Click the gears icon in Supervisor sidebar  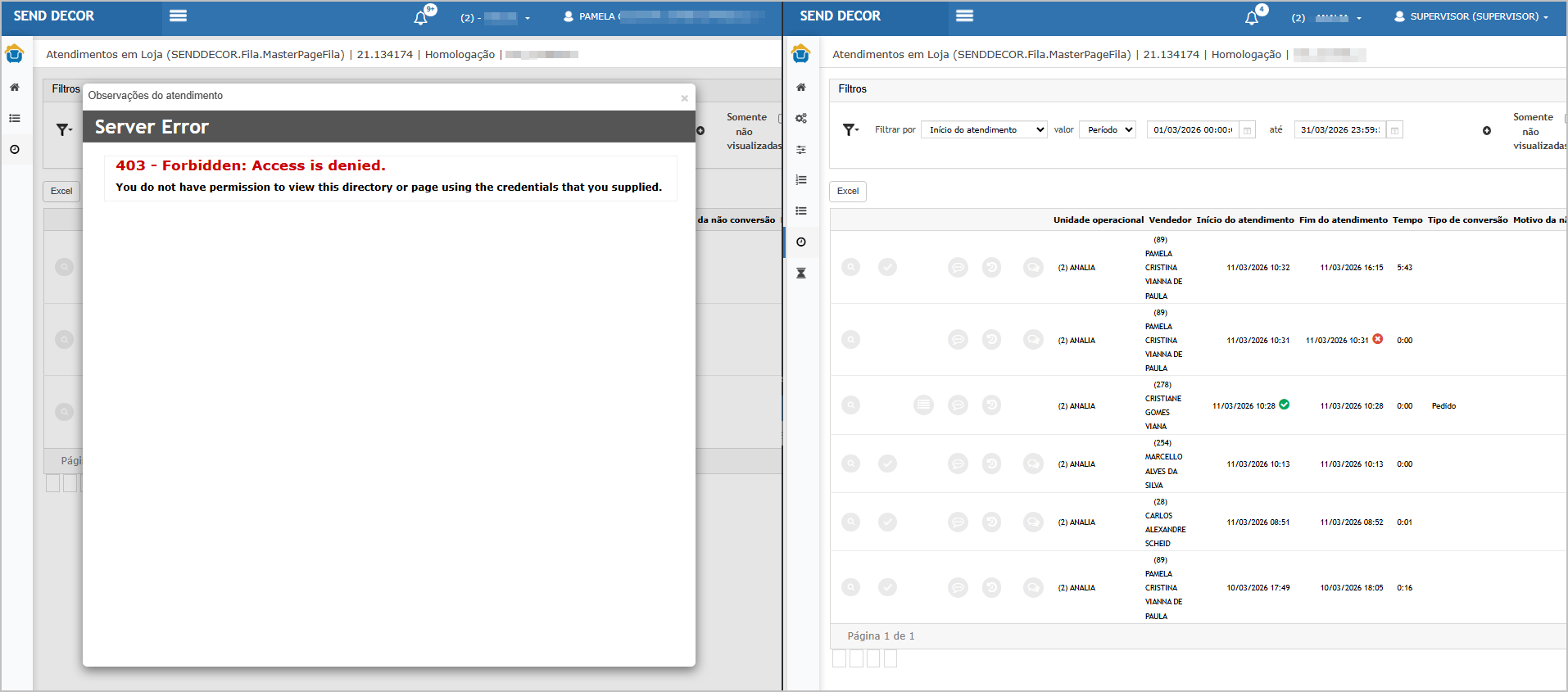coord(801,119)
